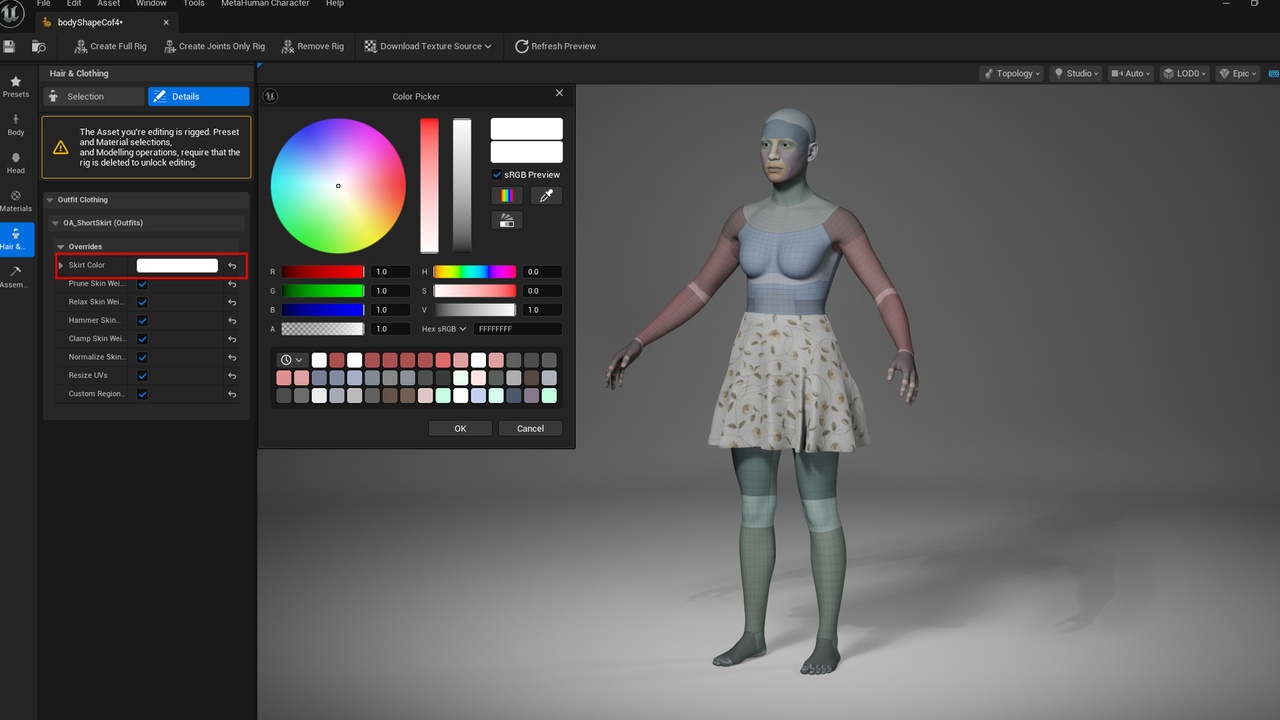1280x720 pixels.
Task: Click Remove Rig button
Action: pos(313,46)
